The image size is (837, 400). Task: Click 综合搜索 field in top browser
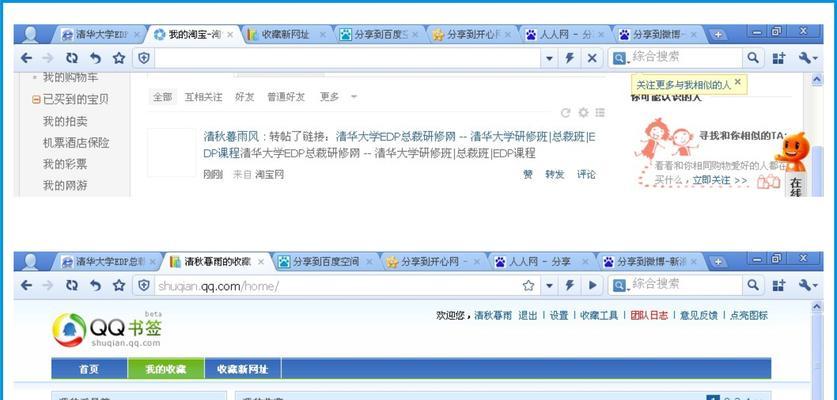coord(685,58)
